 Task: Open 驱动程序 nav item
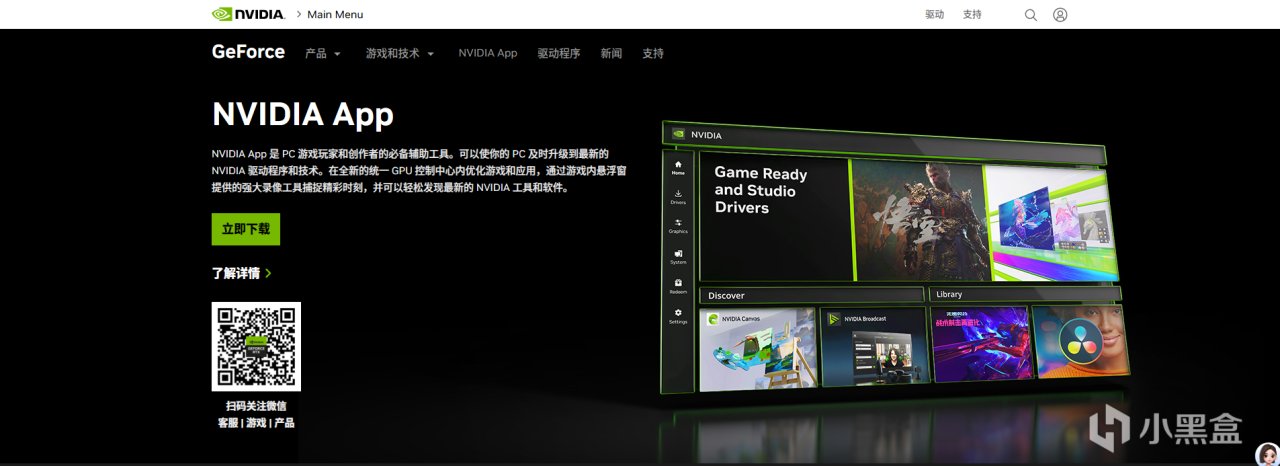tap(558, 53)
